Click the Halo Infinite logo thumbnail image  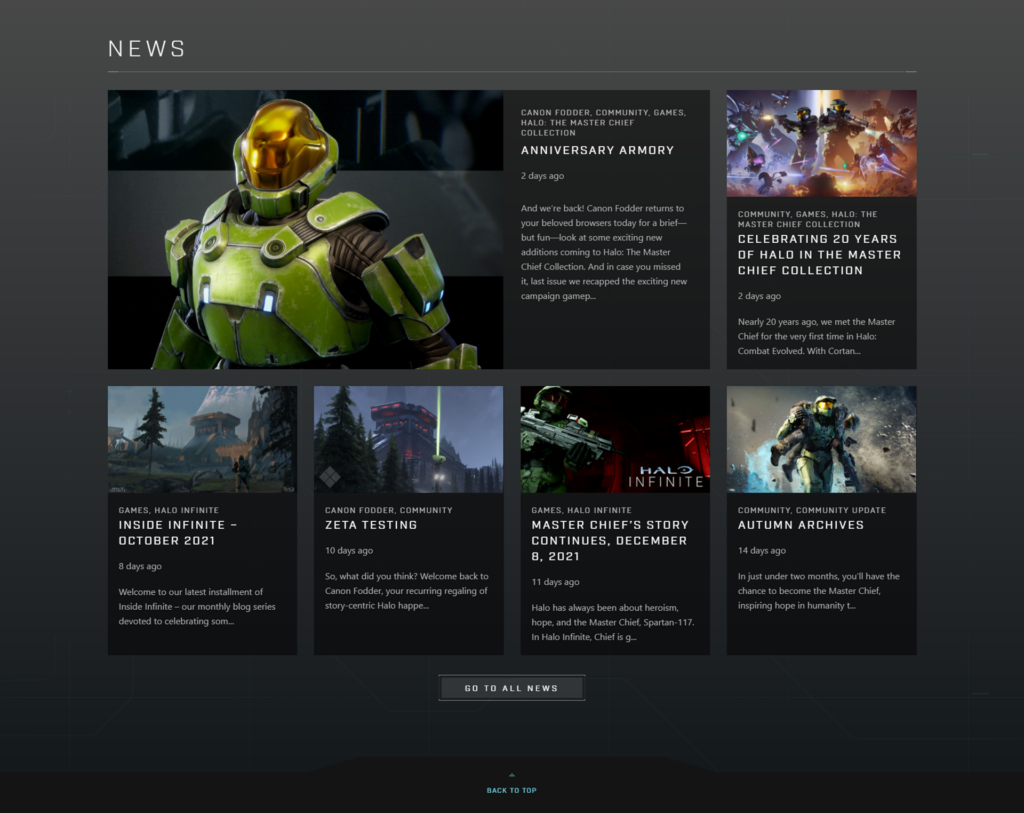[x=615, y=439]
